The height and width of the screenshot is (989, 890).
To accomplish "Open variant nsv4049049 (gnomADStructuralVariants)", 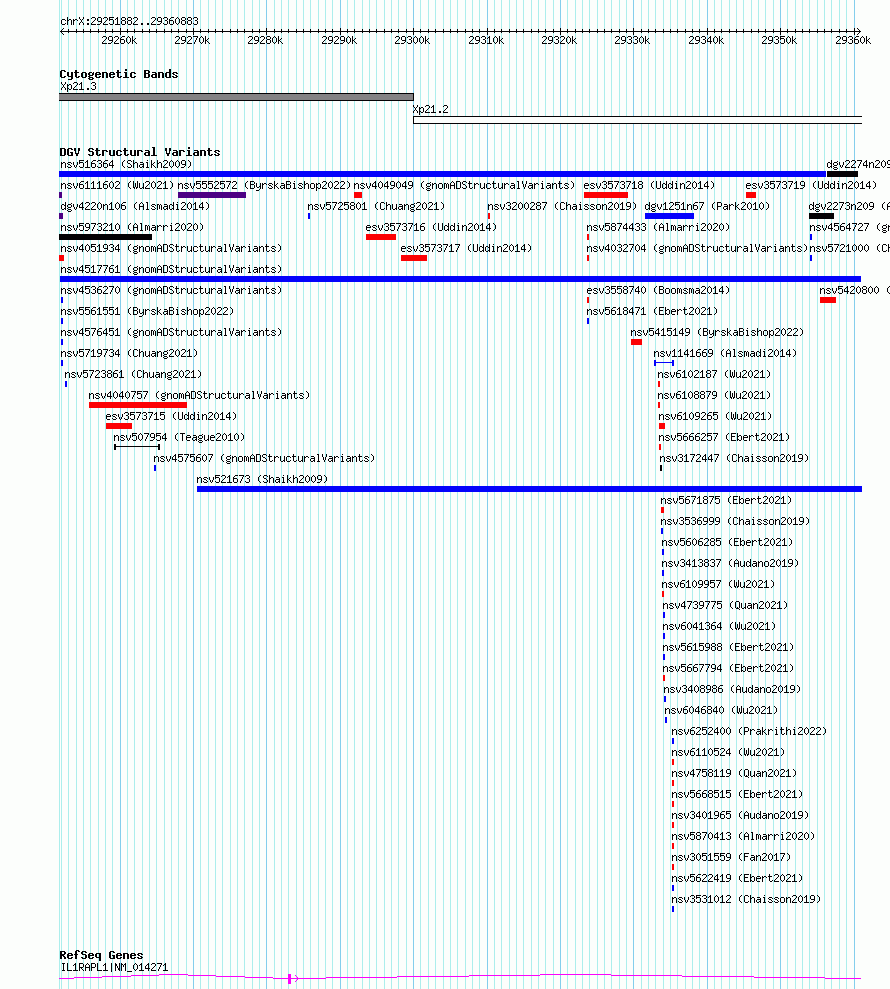I will point(464,185).
